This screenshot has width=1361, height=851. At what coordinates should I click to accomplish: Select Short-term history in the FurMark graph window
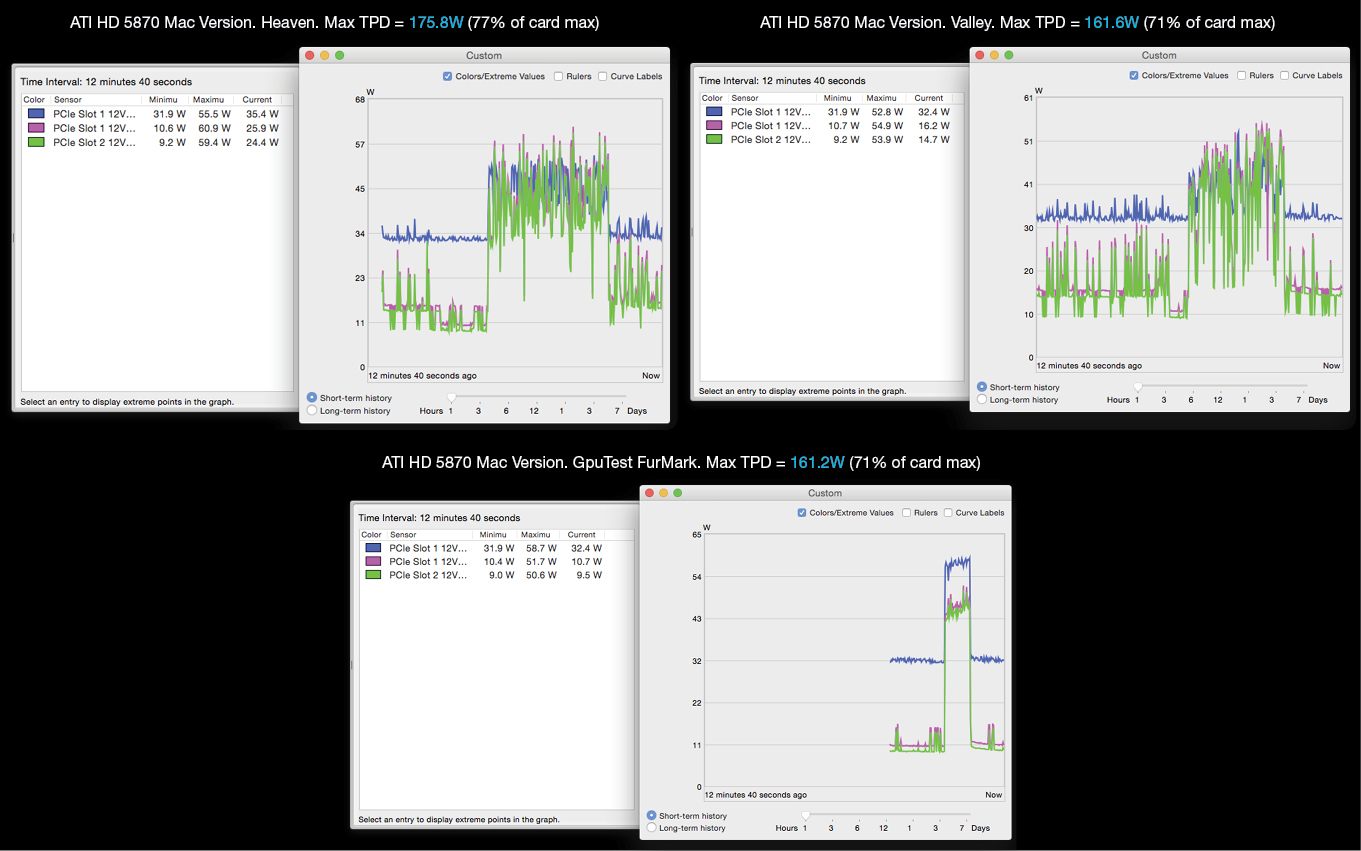click(652, 816)
